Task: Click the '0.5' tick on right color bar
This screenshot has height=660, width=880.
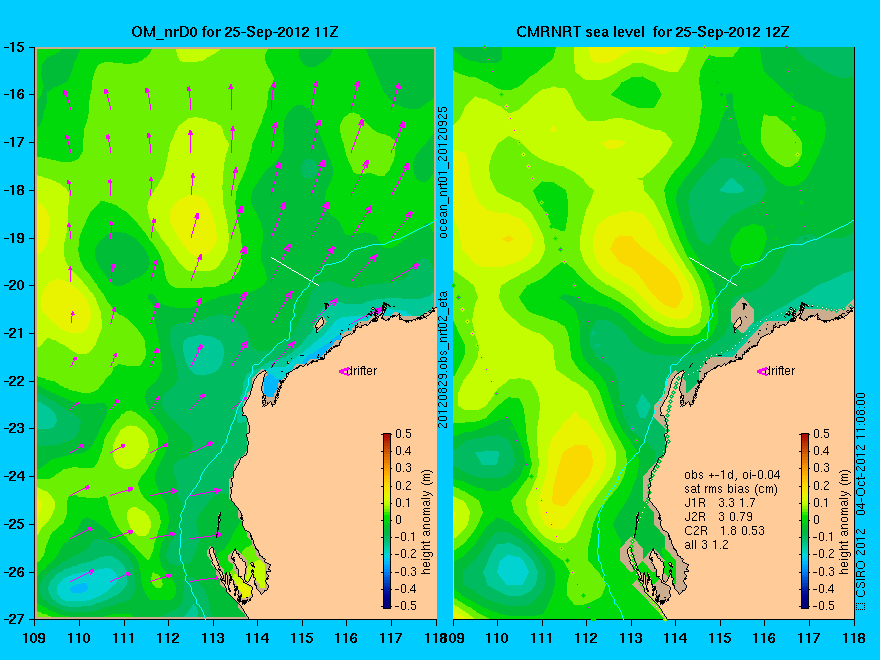Action: (x=821, y=434)
